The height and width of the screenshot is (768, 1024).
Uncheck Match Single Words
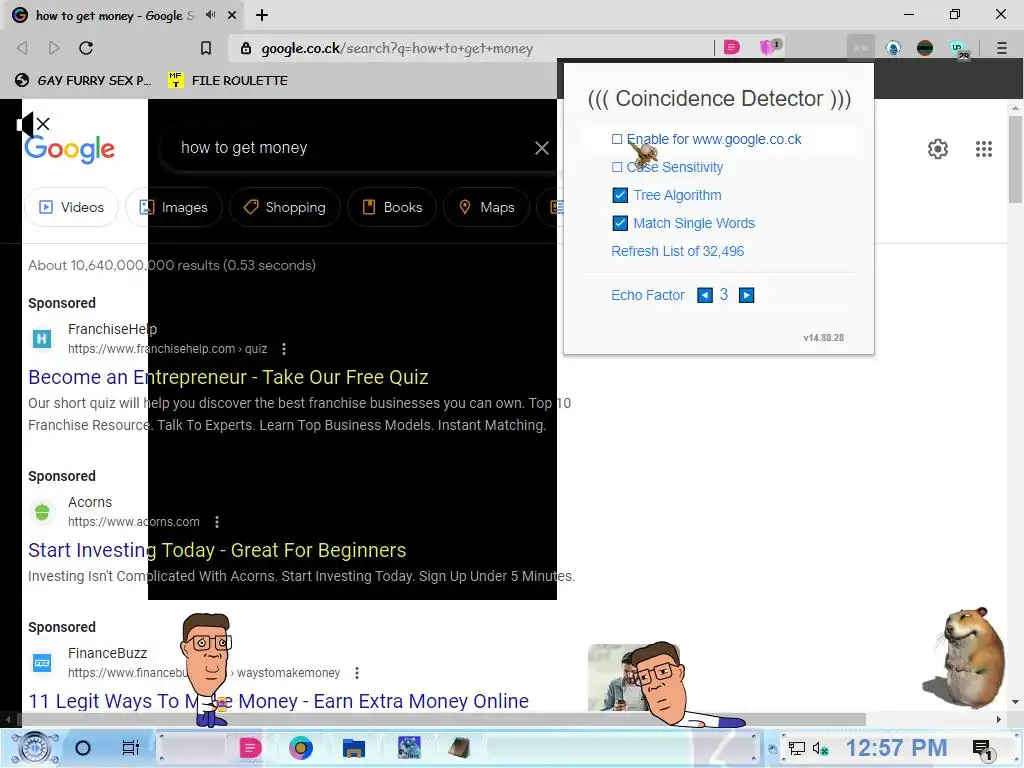coord(620,223)
